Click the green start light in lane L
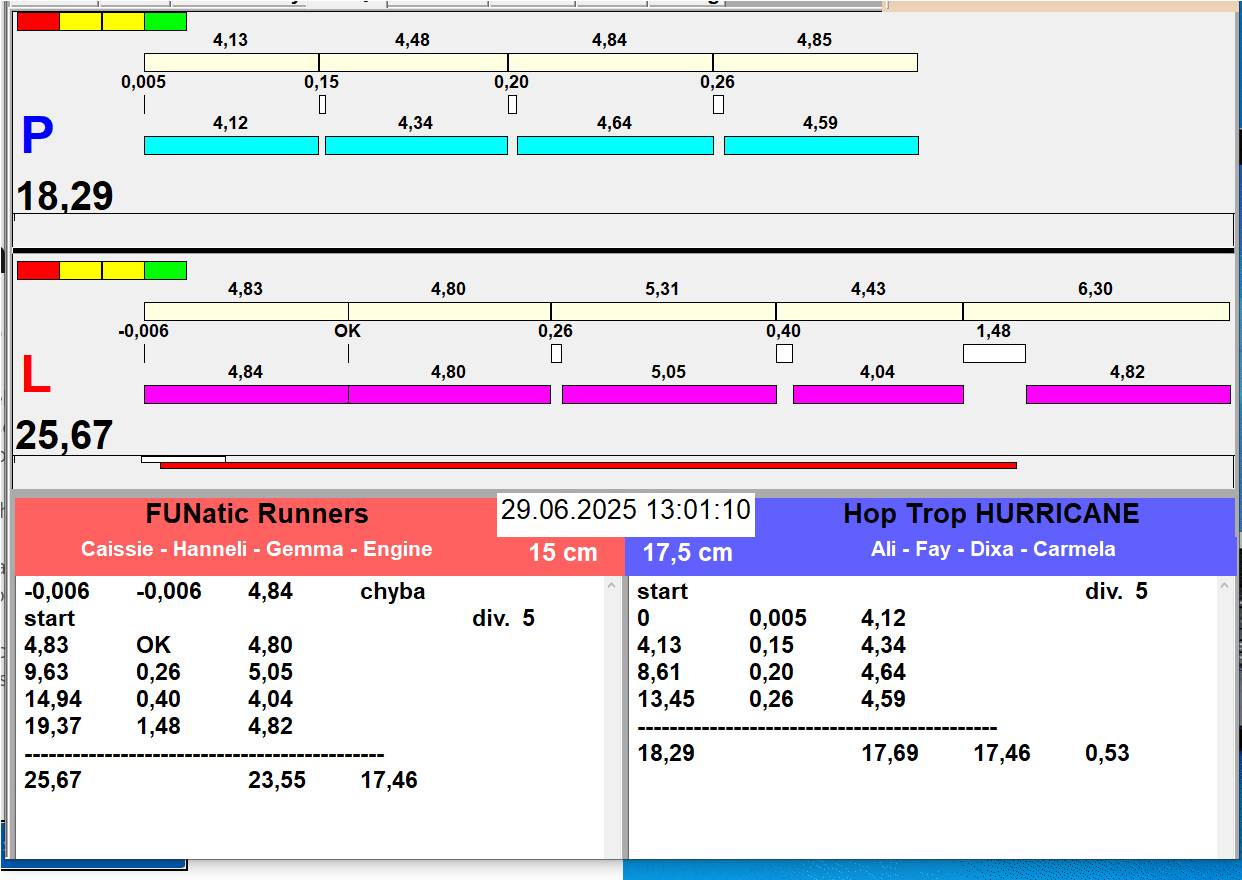Viewport: 1242px width, 880px height. pos(165,270)
